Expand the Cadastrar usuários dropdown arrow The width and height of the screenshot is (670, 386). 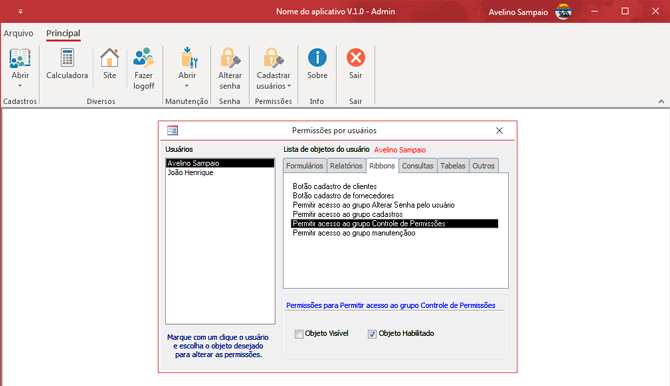point(289,86)
